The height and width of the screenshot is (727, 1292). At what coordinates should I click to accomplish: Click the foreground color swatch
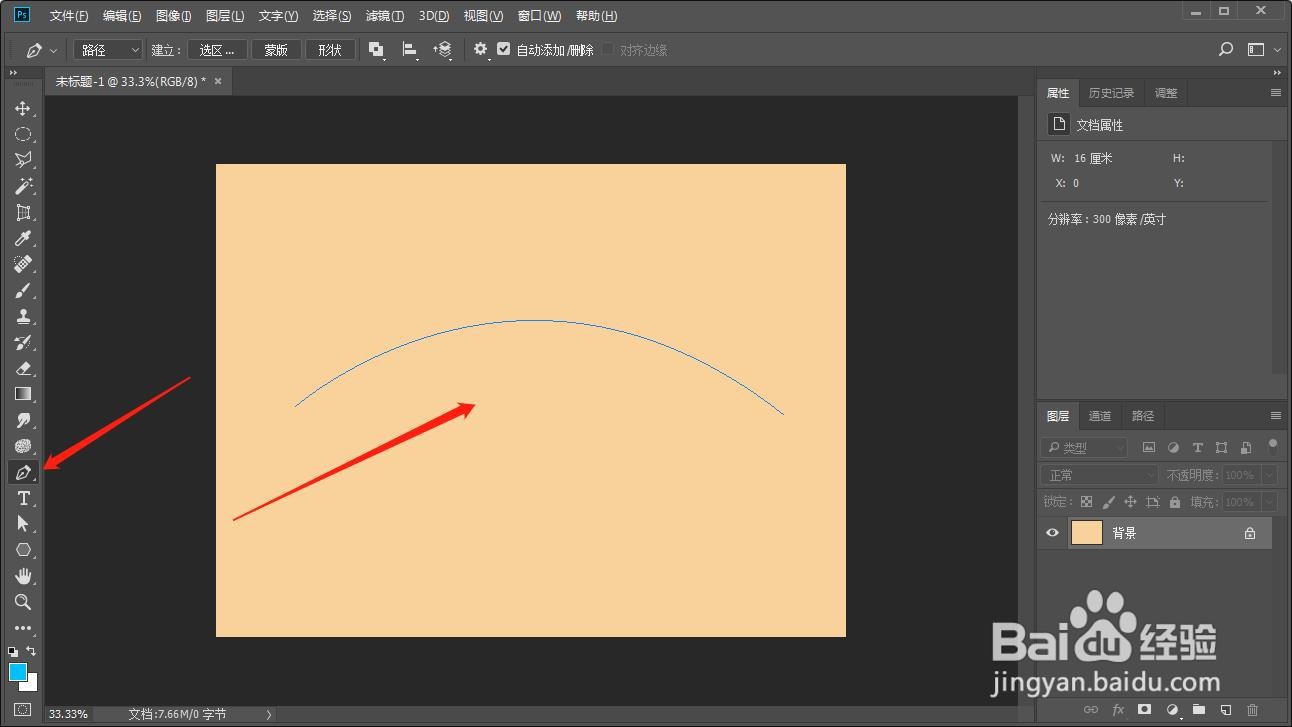pyautogui.click(x=18, y=672)
